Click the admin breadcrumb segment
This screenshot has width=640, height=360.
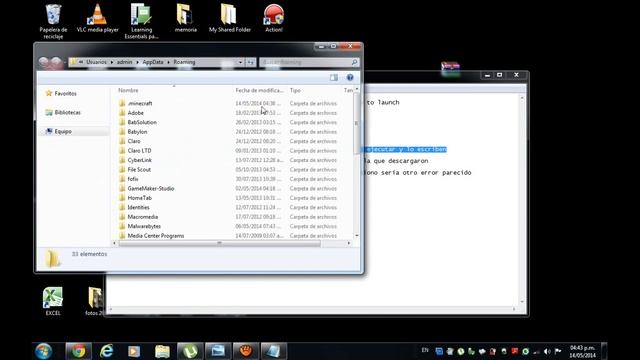(124, 62)
